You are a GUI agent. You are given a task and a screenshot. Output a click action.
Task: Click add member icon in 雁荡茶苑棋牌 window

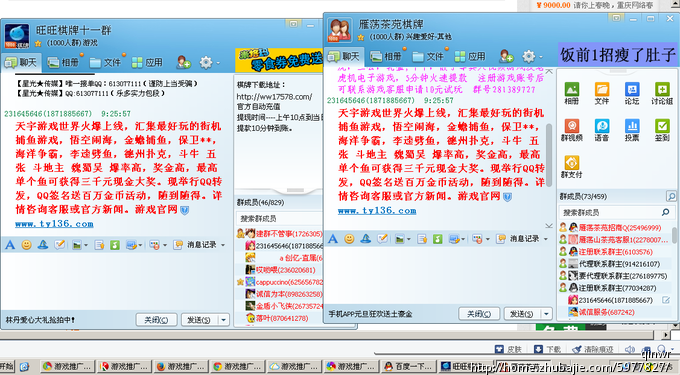click(x=506, y=56)
